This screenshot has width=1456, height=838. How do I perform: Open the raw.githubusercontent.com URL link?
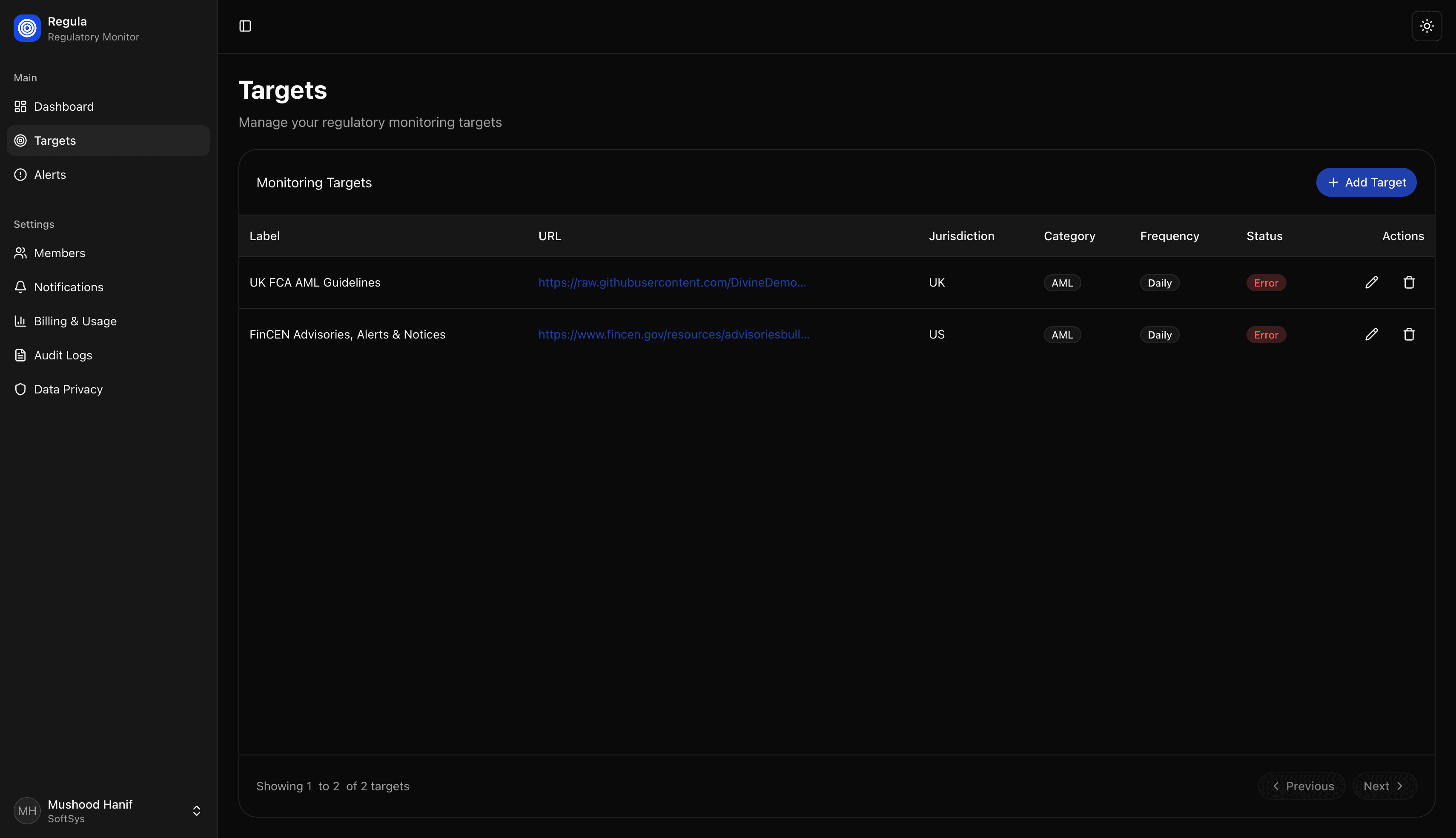[x=671, y=283]
